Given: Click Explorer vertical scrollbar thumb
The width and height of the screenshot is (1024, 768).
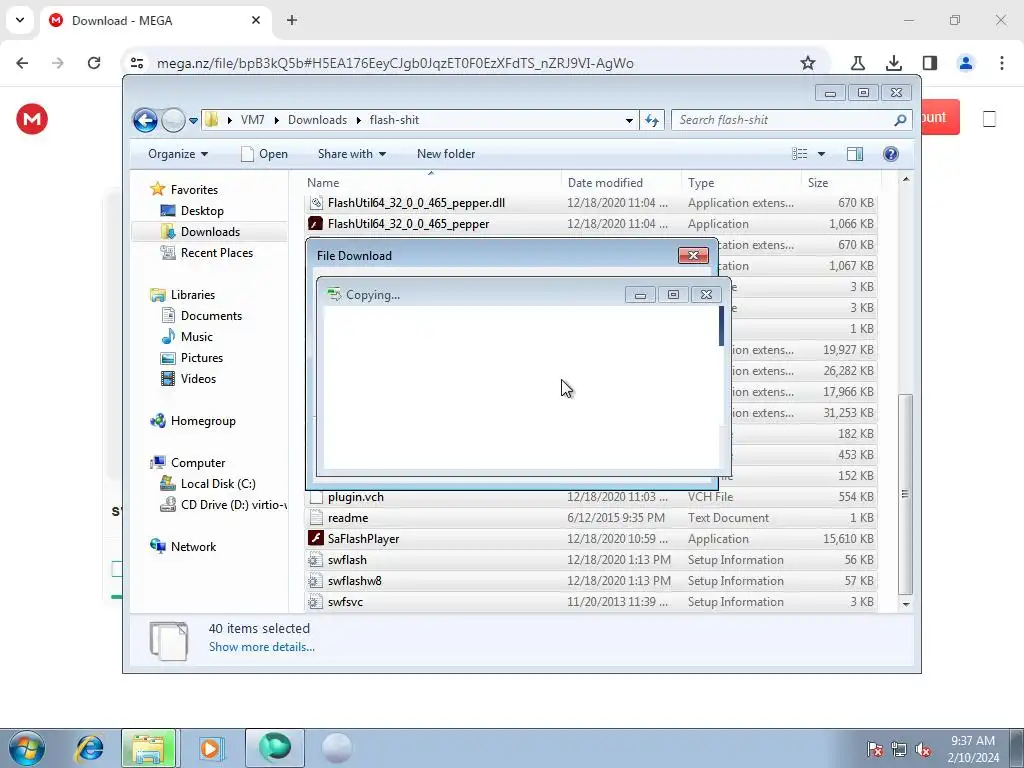Looking at the screenshot, I should point(905,494).
